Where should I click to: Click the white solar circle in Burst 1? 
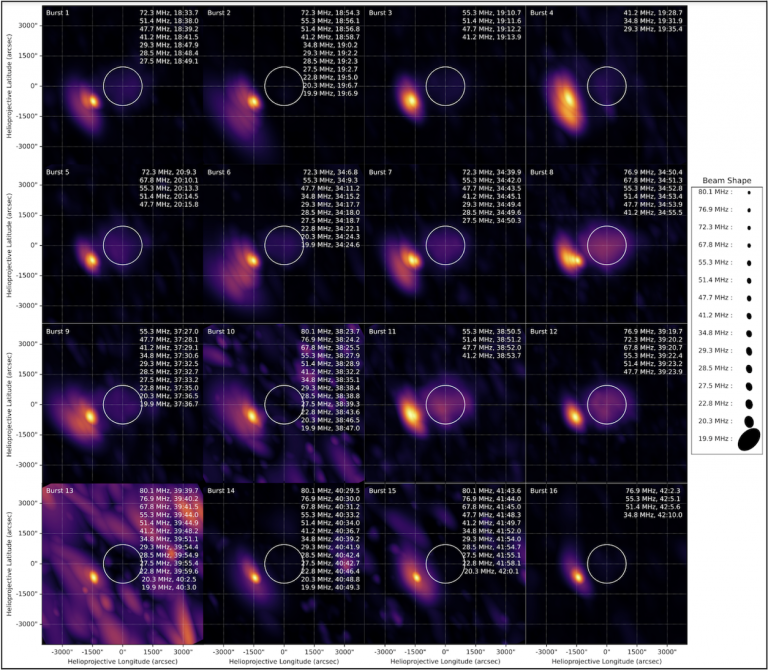click(122, 86)
